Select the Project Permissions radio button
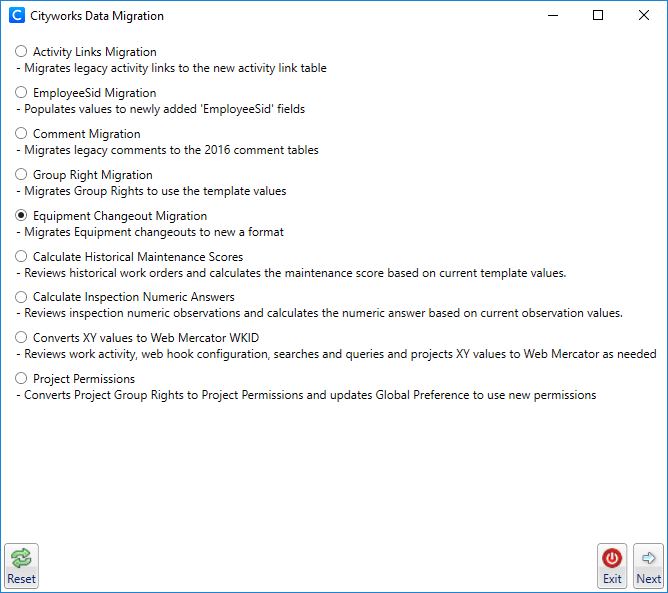668x593 pixels. coord(22,379)
